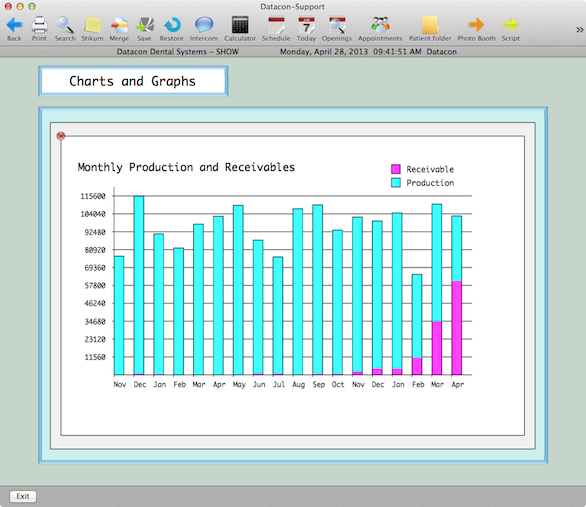Click the Back arrow icon
Viewport: 586px width, 507px height.
14,25
